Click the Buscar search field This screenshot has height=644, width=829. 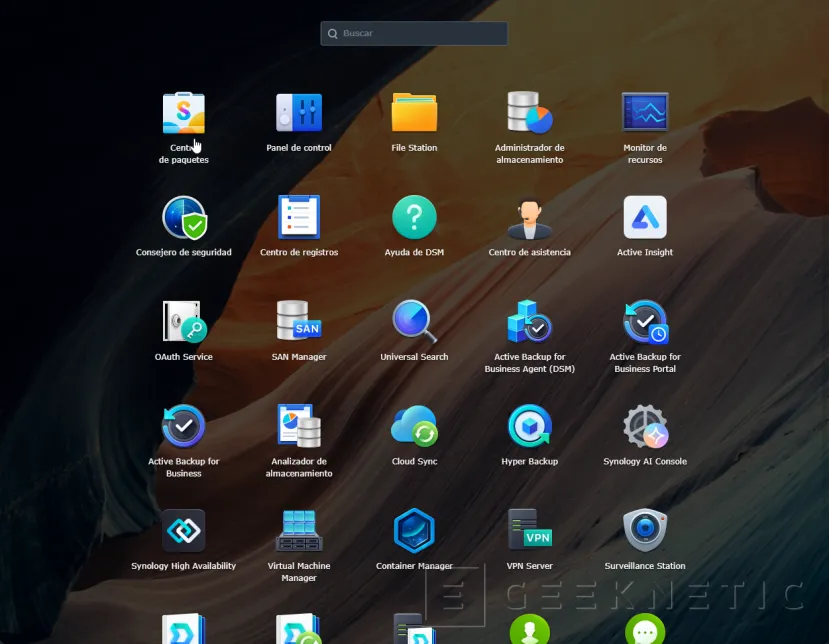[420, 34]
